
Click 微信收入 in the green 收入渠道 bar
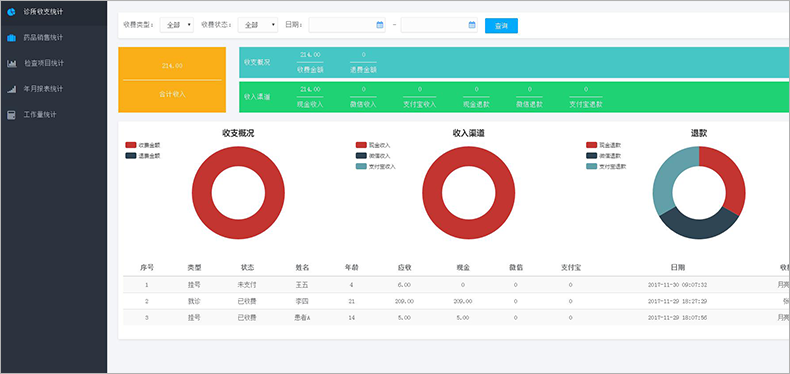pos(363,105)
